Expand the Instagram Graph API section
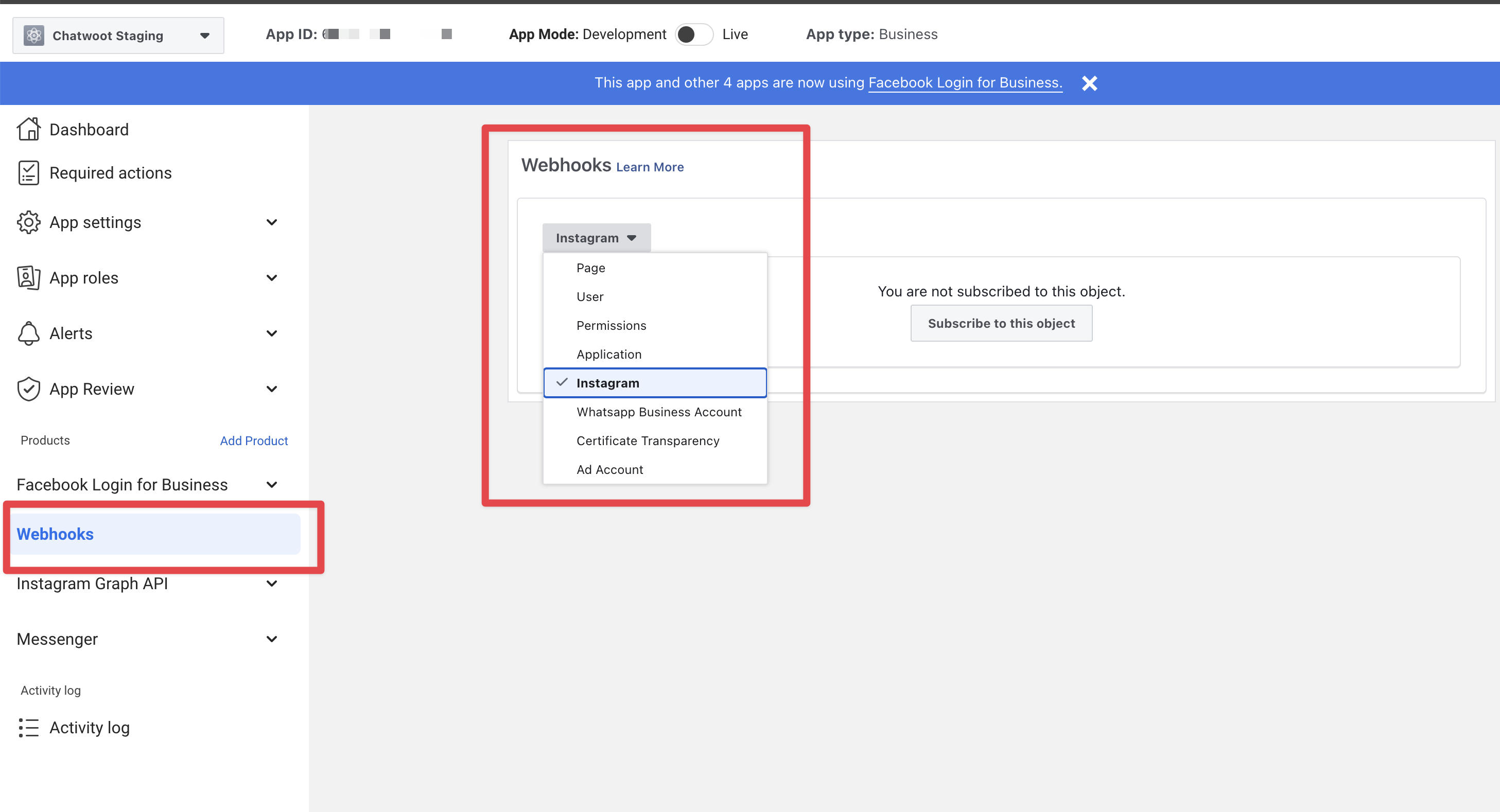Image resolution: width=1500 pixels, height=812 pixels. pyautogui.click(x=271, y=584)
